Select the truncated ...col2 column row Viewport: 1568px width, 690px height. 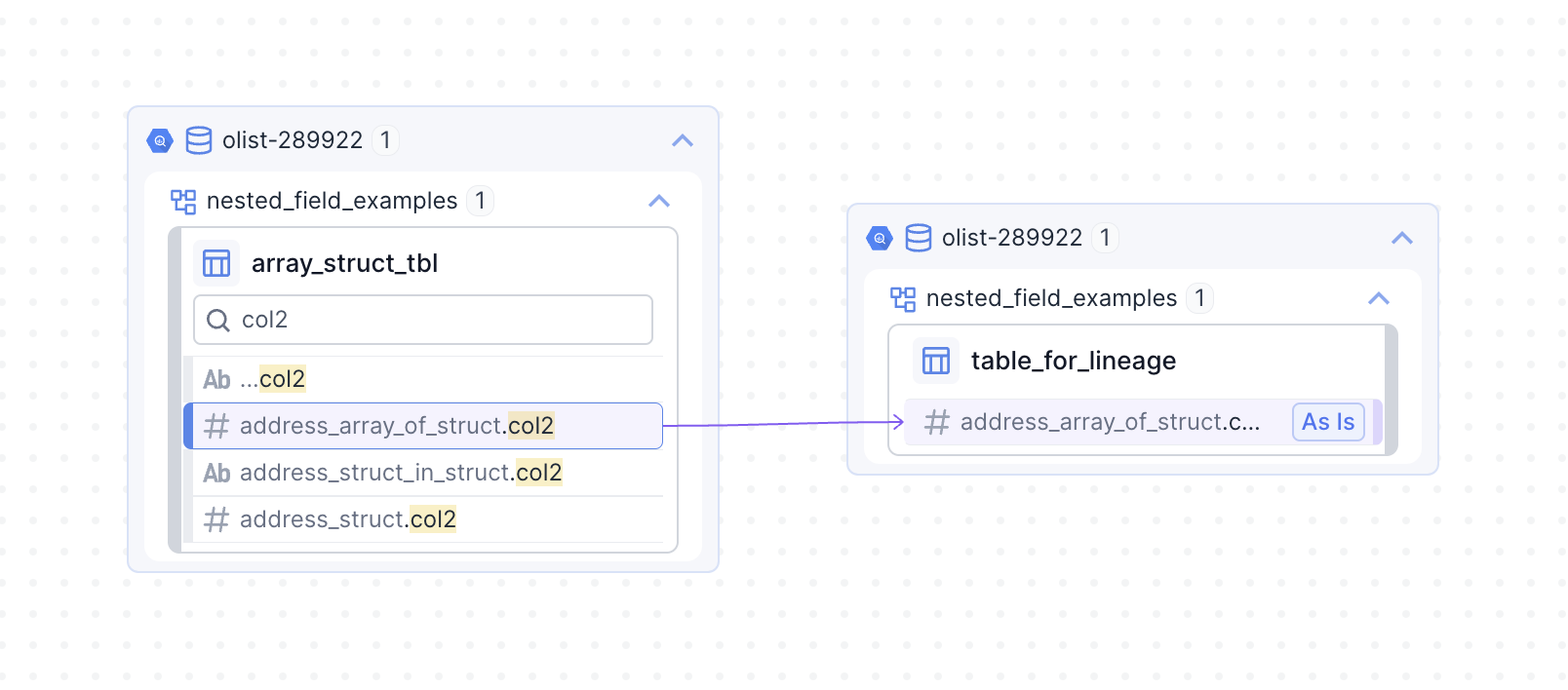[x=273, y=379]
